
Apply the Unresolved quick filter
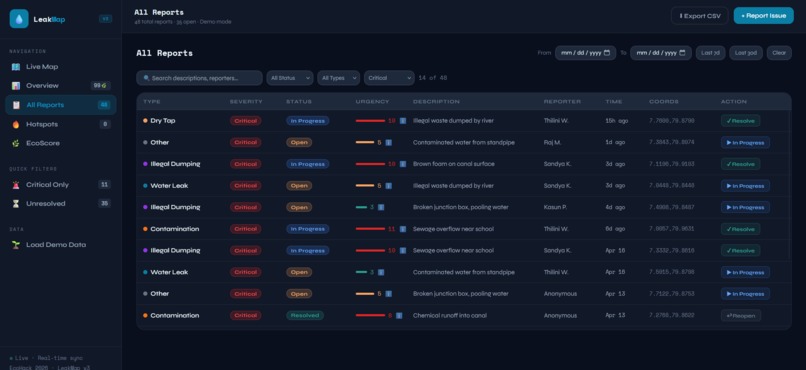click(x=61, y=204)
